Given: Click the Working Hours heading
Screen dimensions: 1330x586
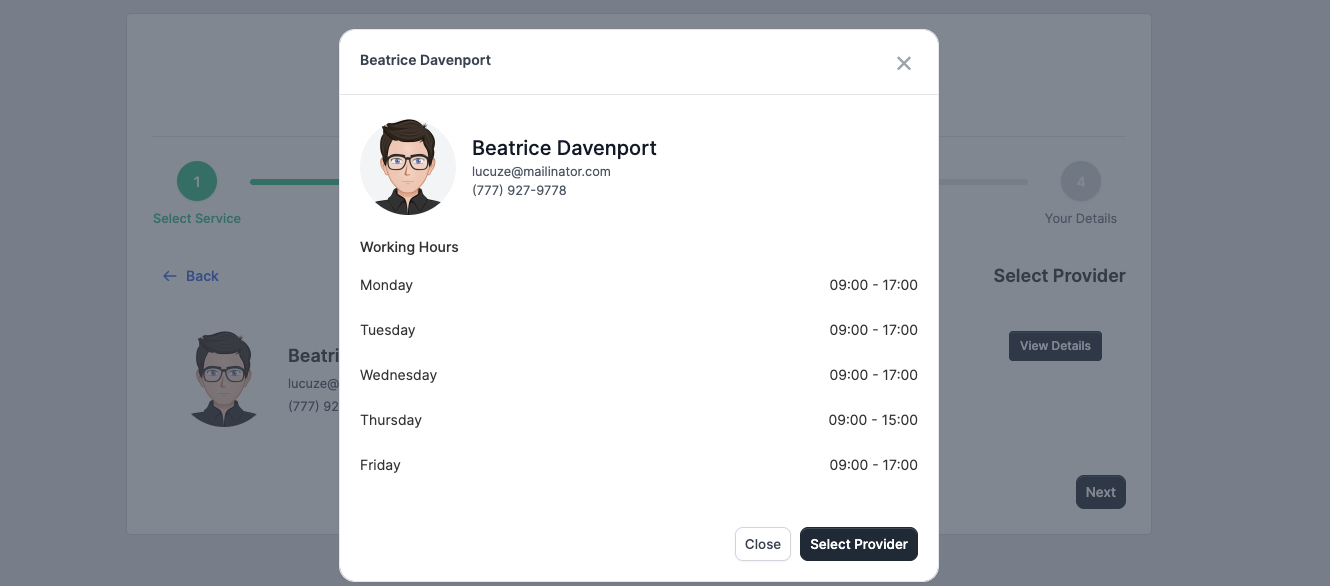Looking at the screenshot, I should pos(409,247).
